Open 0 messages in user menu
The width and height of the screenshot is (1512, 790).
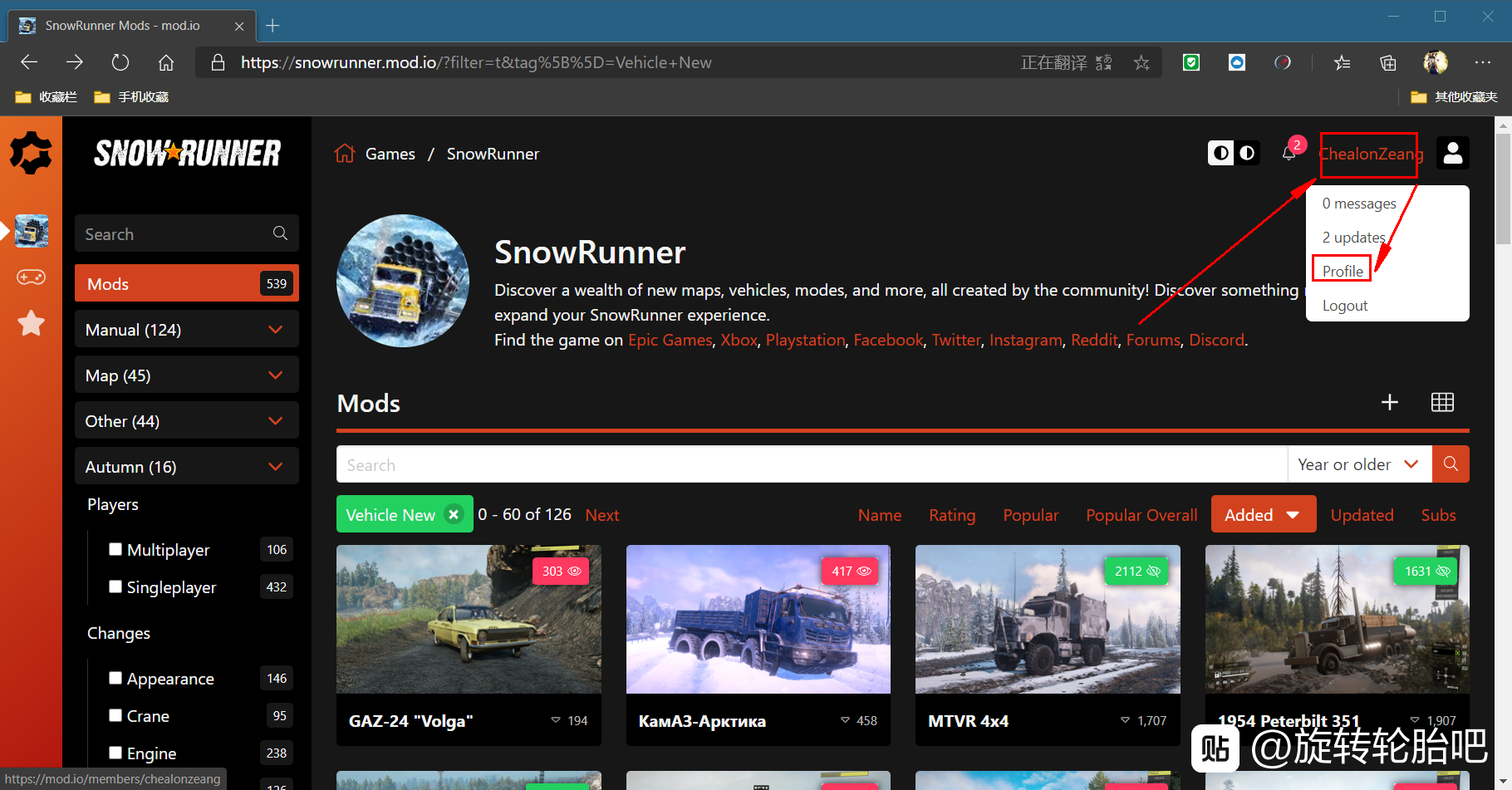pyautogui.click(x=1359, y=204)
